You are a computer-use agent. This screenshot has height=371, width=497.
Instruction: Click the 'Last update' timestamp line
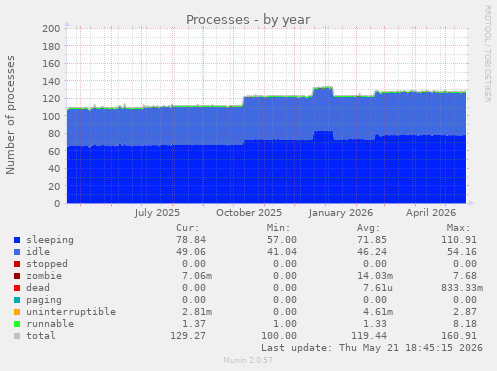coord(372,348)
